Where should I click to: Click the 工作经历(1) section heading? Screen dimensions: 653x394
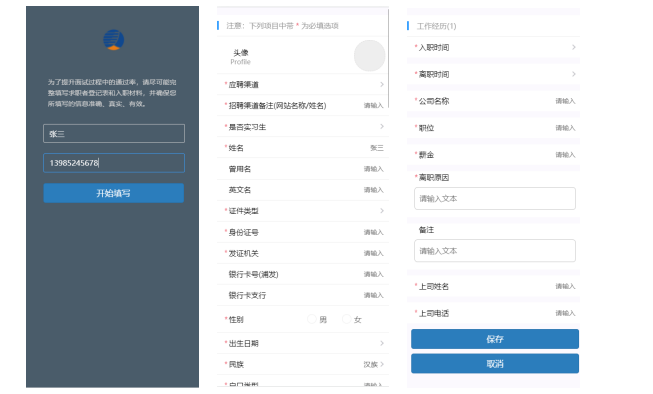[x=436, y=26]
